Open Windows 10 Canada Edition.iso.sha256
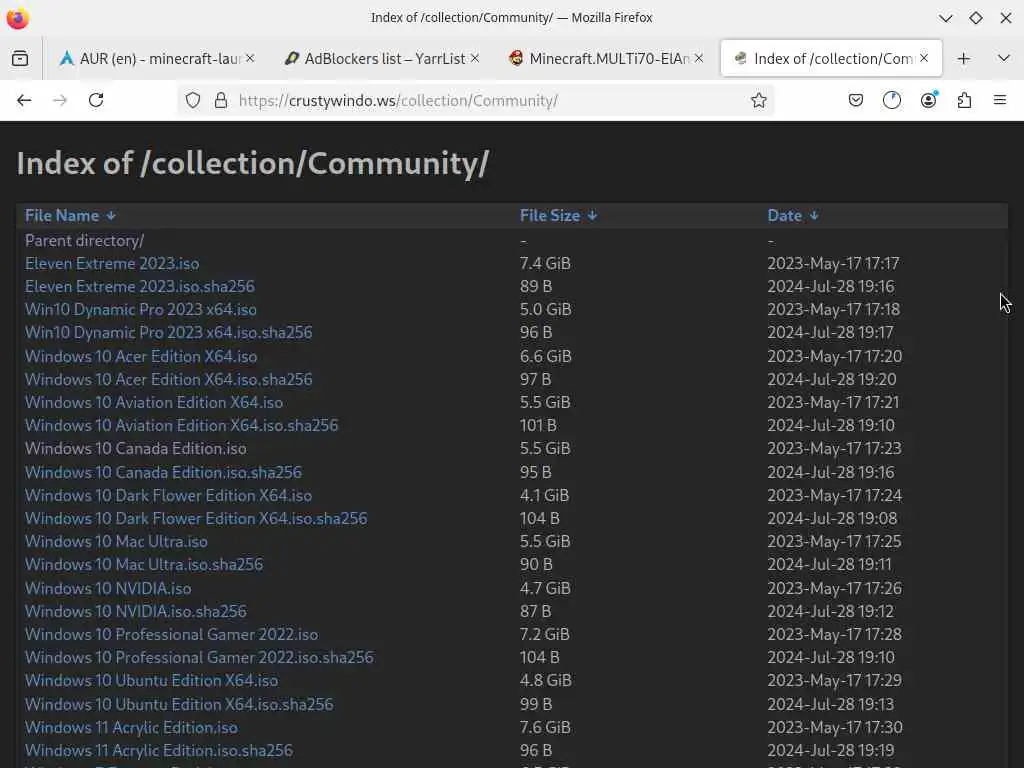This screenshot has width=1024, height=768. pyautogui.click(x=163, y=472)
